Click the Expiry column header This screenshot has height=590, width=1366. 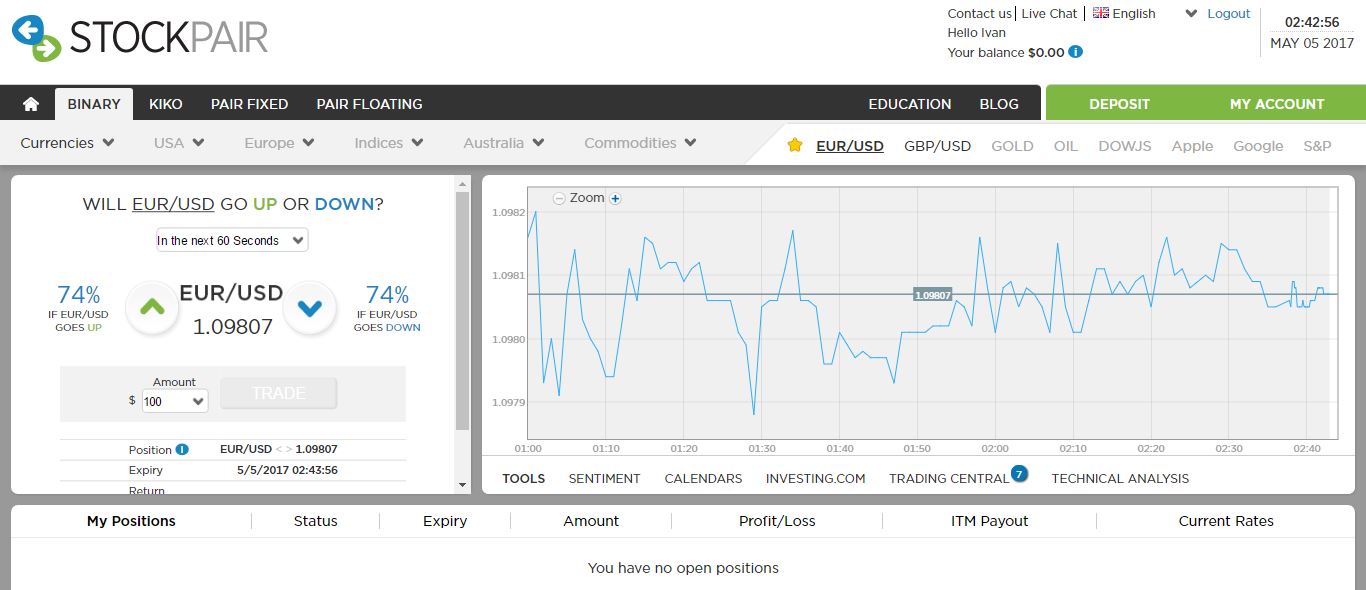click(x=445, y=521)
